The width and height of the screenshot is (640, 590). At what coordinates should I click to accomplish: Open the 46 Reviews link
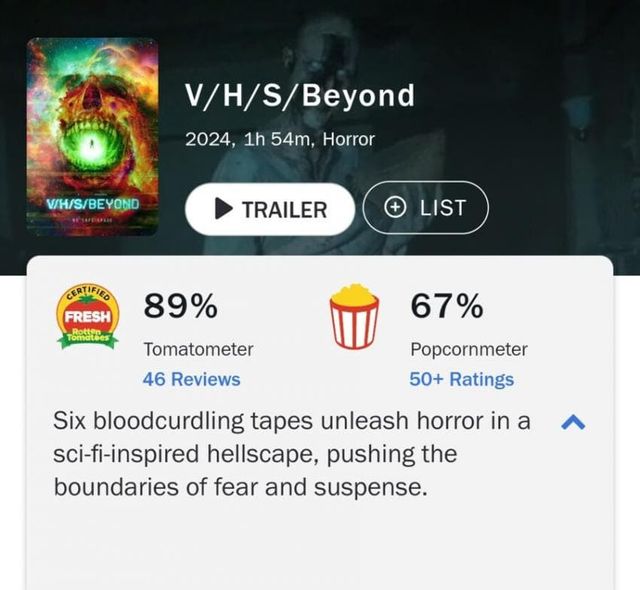point(191,379)
